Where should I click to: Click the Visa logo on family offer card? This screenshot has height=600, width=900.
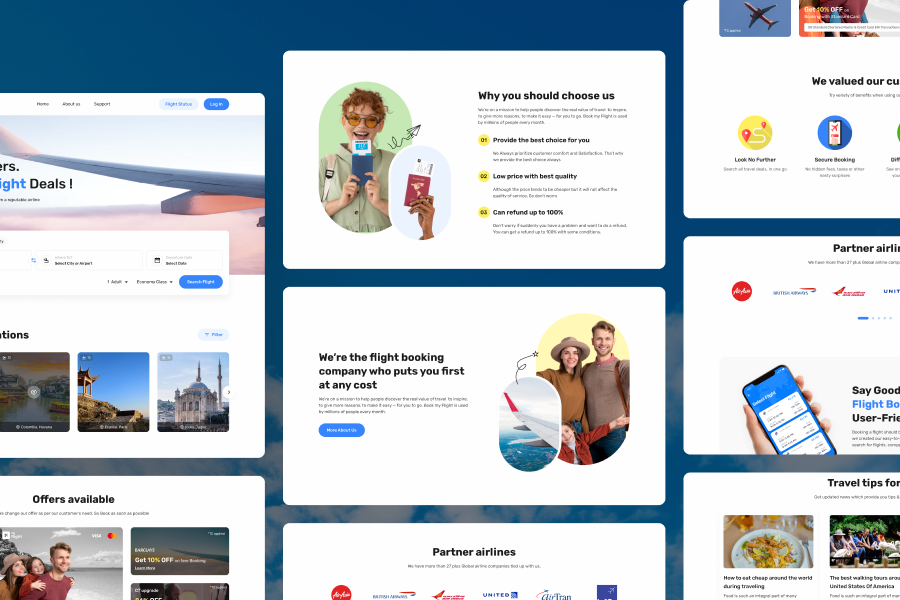coord(96,536)
